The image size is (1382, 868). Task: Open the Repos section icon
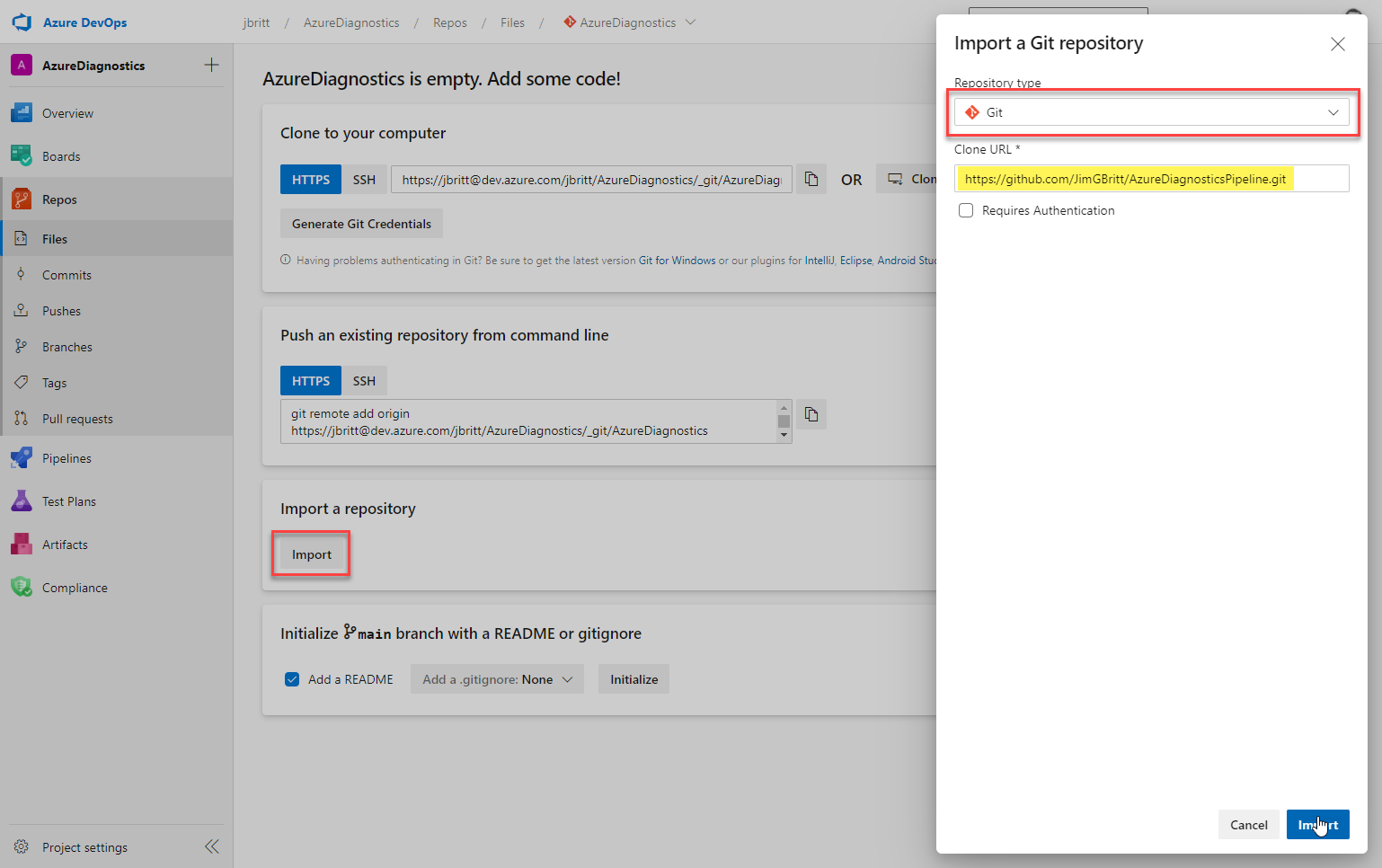[22, 199]
